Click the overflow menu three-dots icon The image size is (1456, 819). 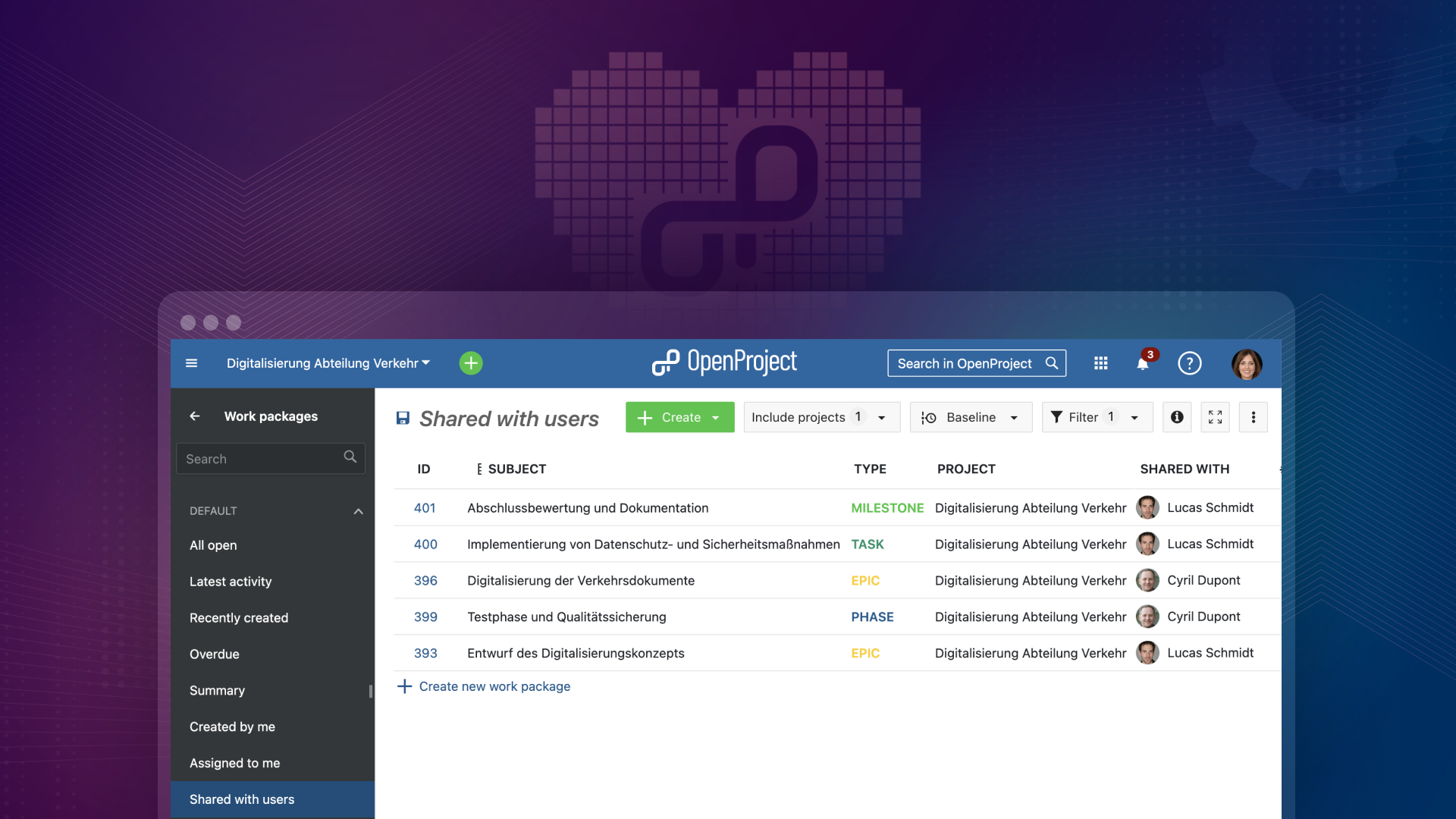coord(1254,417)
